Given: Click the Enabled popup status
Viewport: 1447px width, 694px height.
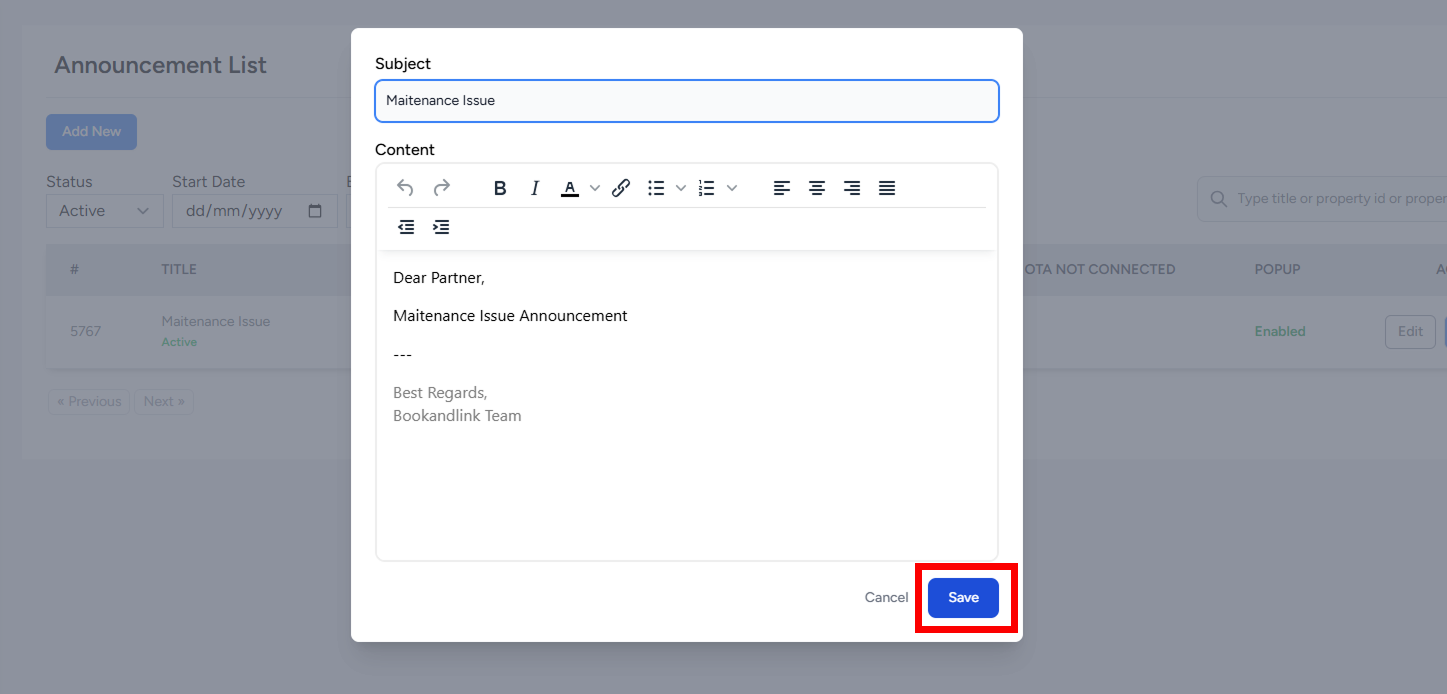Looking at the screenshot, I should [x=1280, y=332].
